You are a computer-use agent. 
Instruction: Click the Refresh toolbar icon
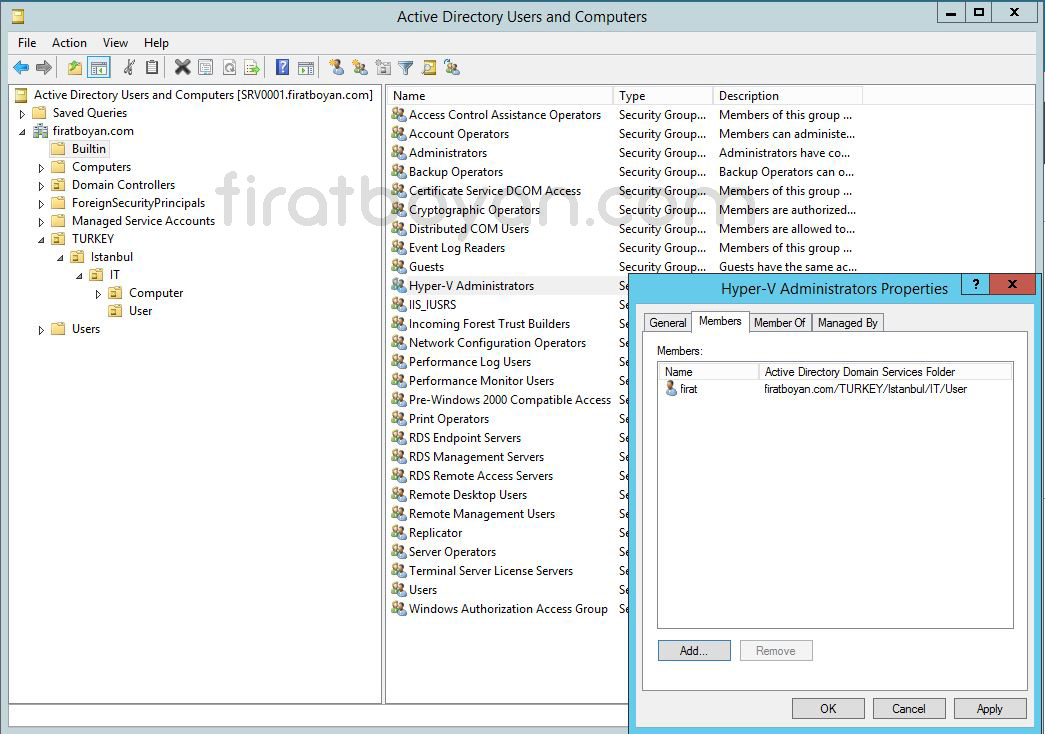229,67
